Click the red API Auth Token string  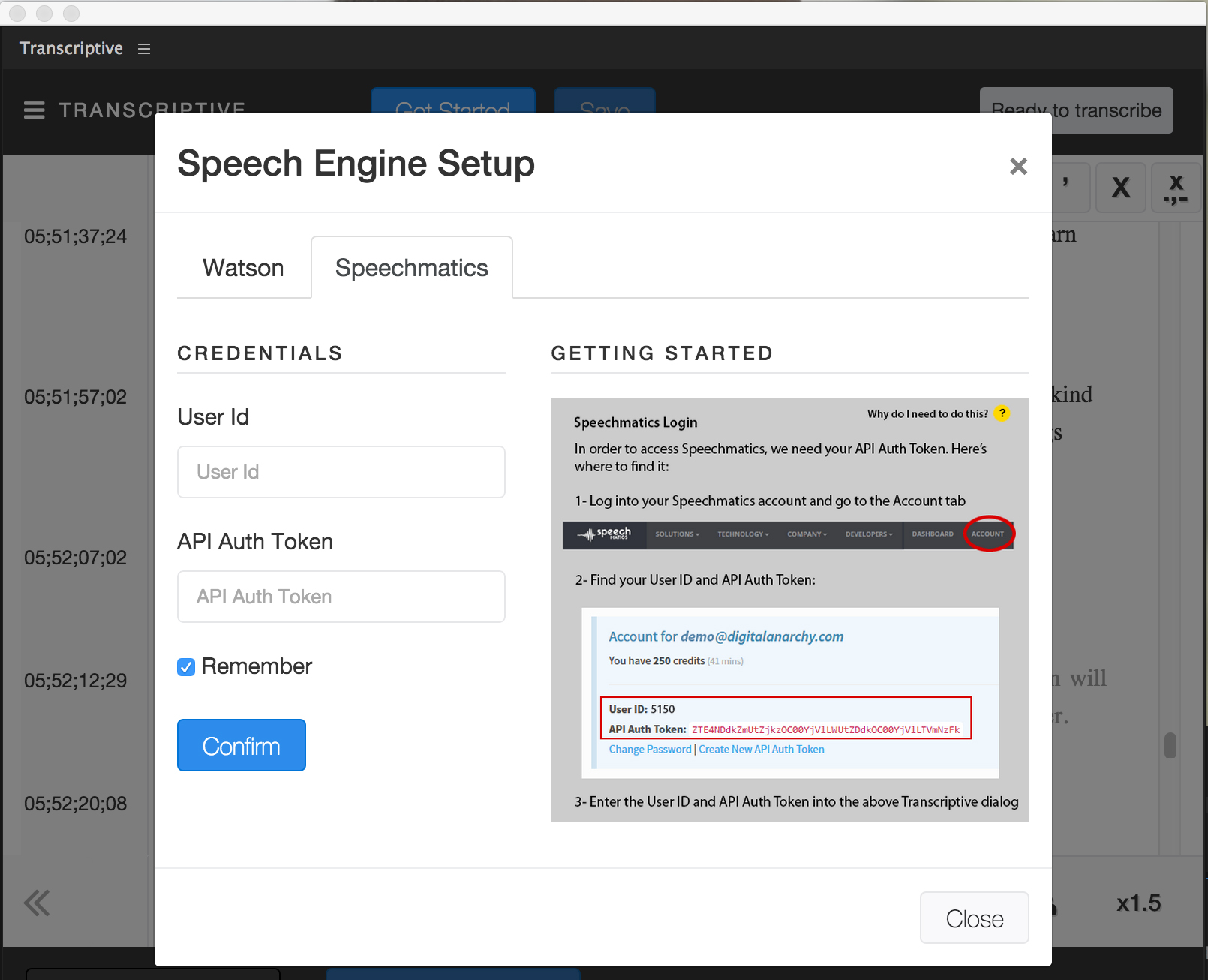tap(825, 729)
